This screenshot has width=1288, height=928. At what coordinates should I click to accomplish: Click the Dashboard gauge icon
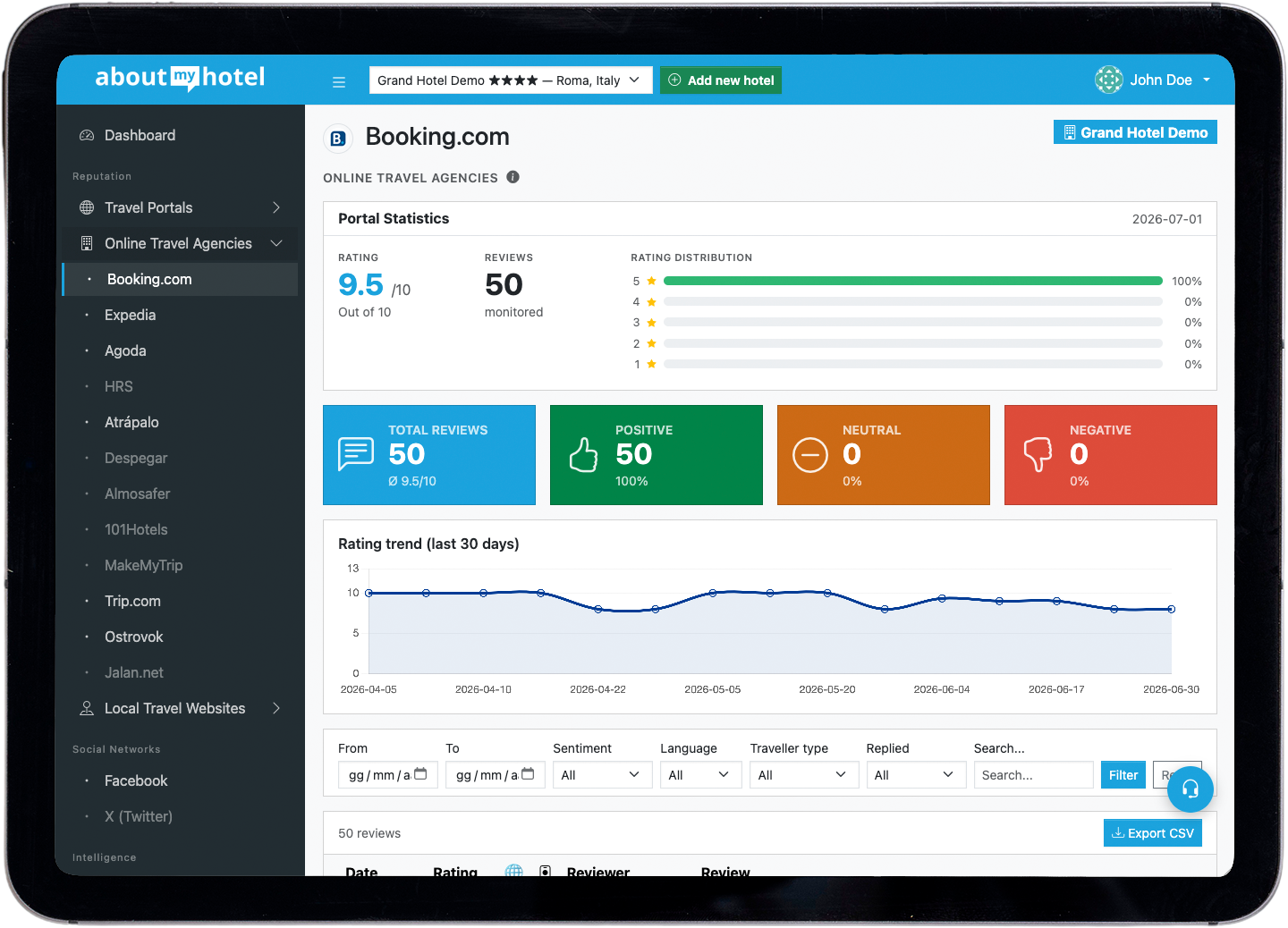click(87, 135)
